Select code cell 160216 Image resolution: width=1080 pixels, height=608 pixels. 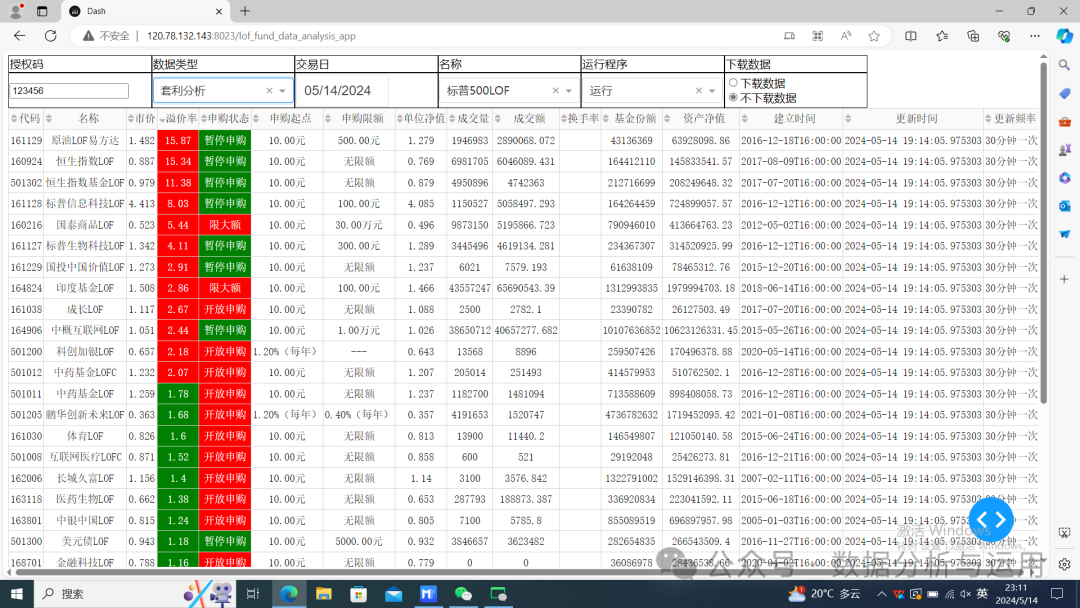[x=26, y=225]
